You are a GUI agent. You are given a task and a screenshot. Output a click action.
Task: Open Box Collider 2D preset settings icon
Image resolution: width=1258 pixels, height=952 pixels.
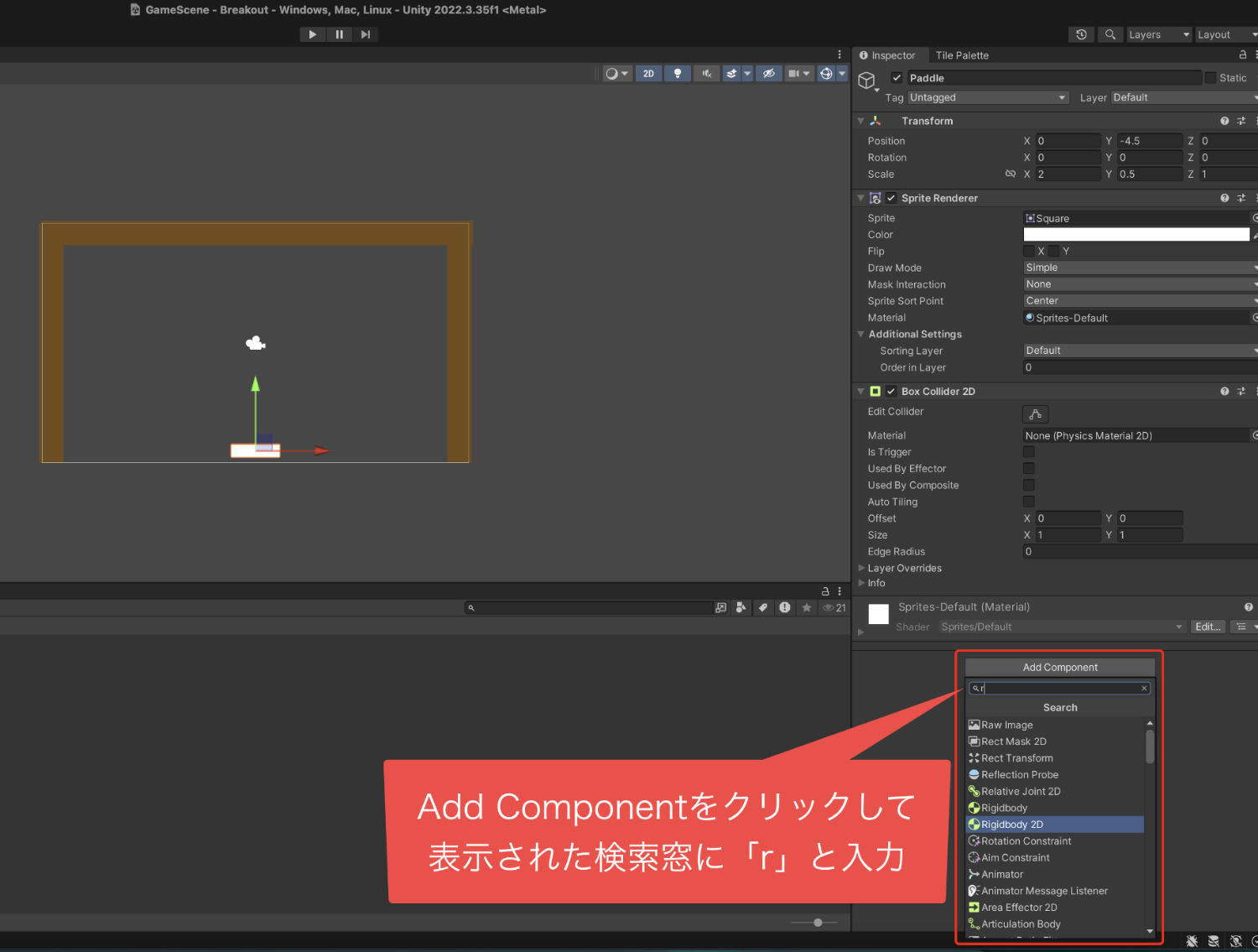click(x=1241, y=392)
